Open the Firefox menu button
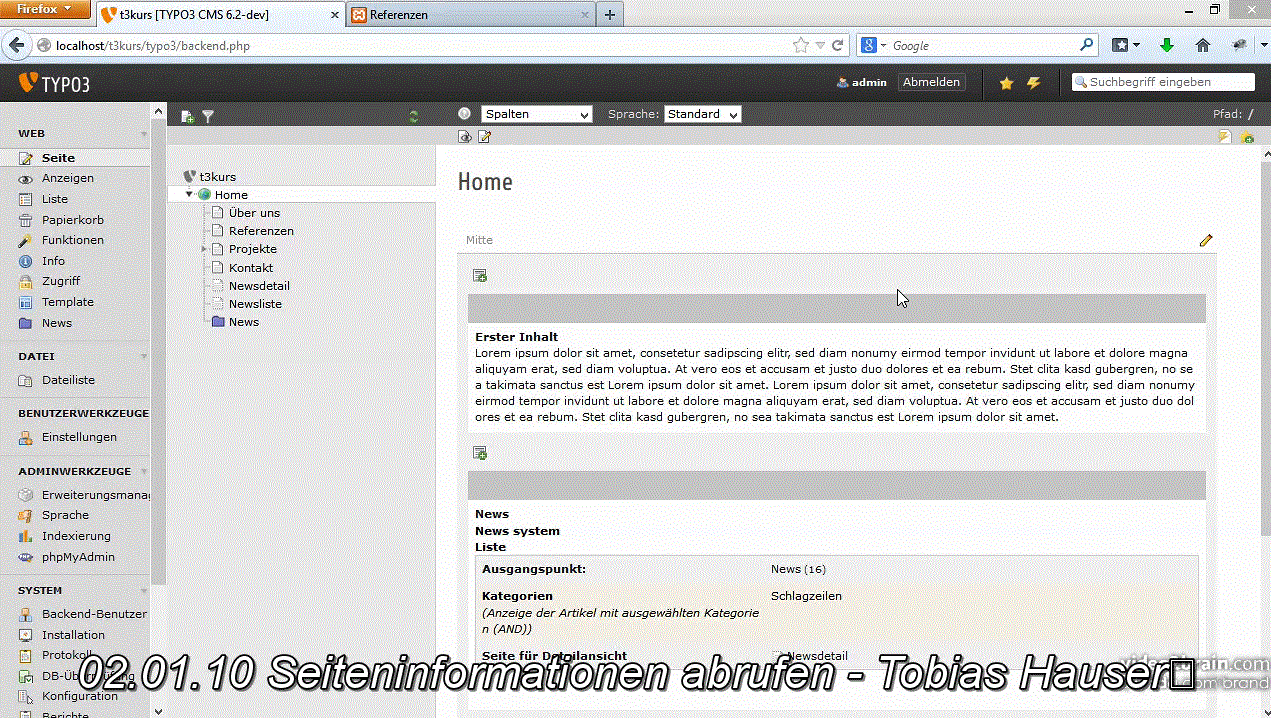This screenshot has width=1271, height=718. tap(46, 9)
